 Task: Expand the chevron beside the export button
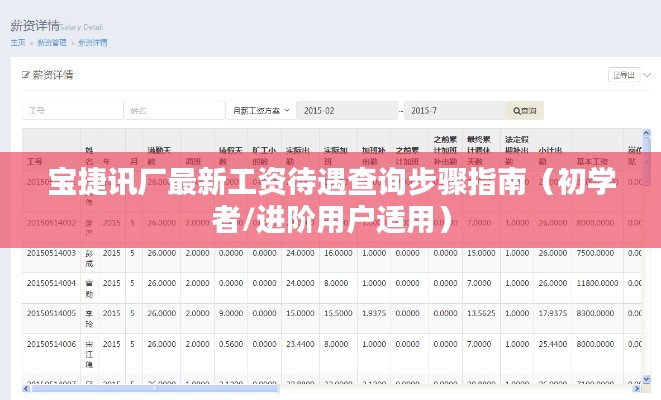(x=647, y=75)
